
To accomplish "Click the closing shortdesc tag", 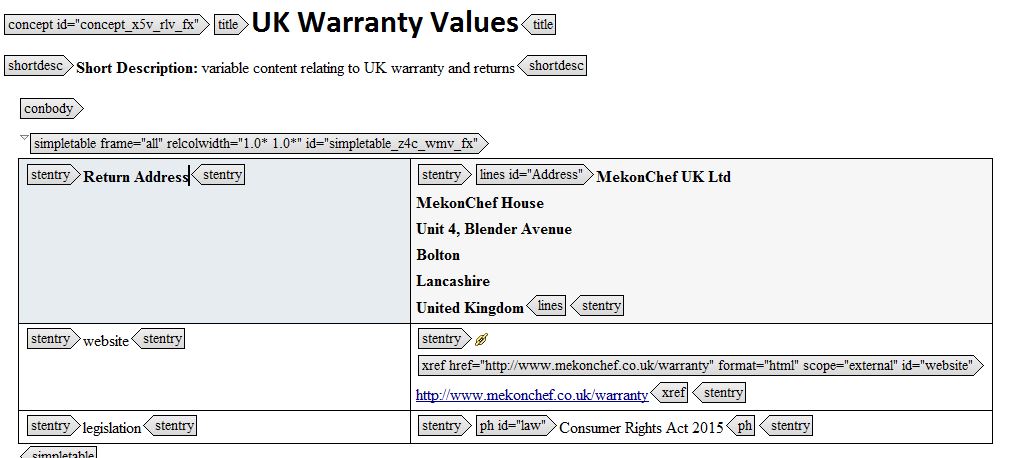I will click(x=553, y=66).
